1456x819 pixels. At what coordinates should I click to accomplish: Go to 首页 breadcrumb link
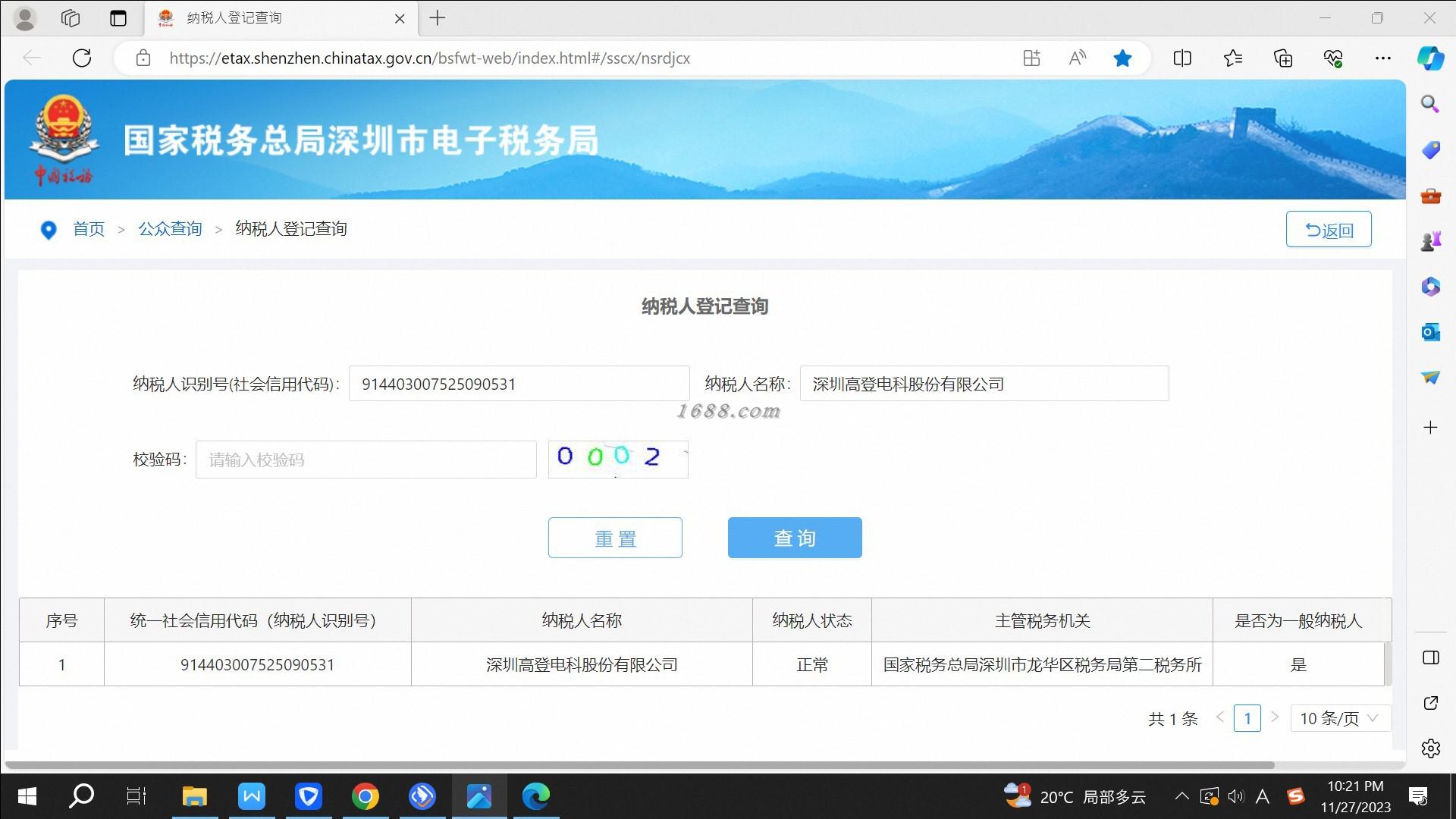point(89,229)
